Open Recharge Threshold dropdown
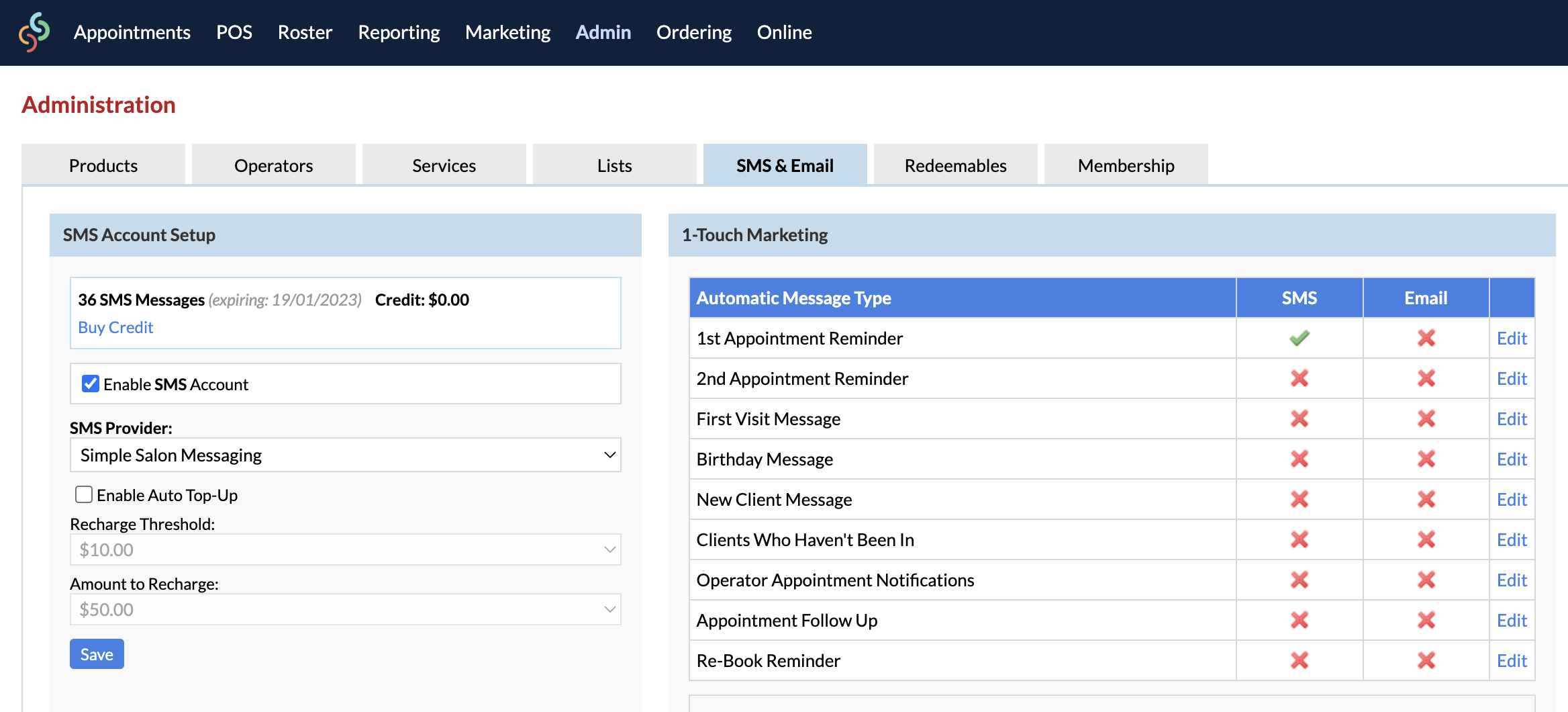This screenshot has width=1568, height=712. point(346,549)
